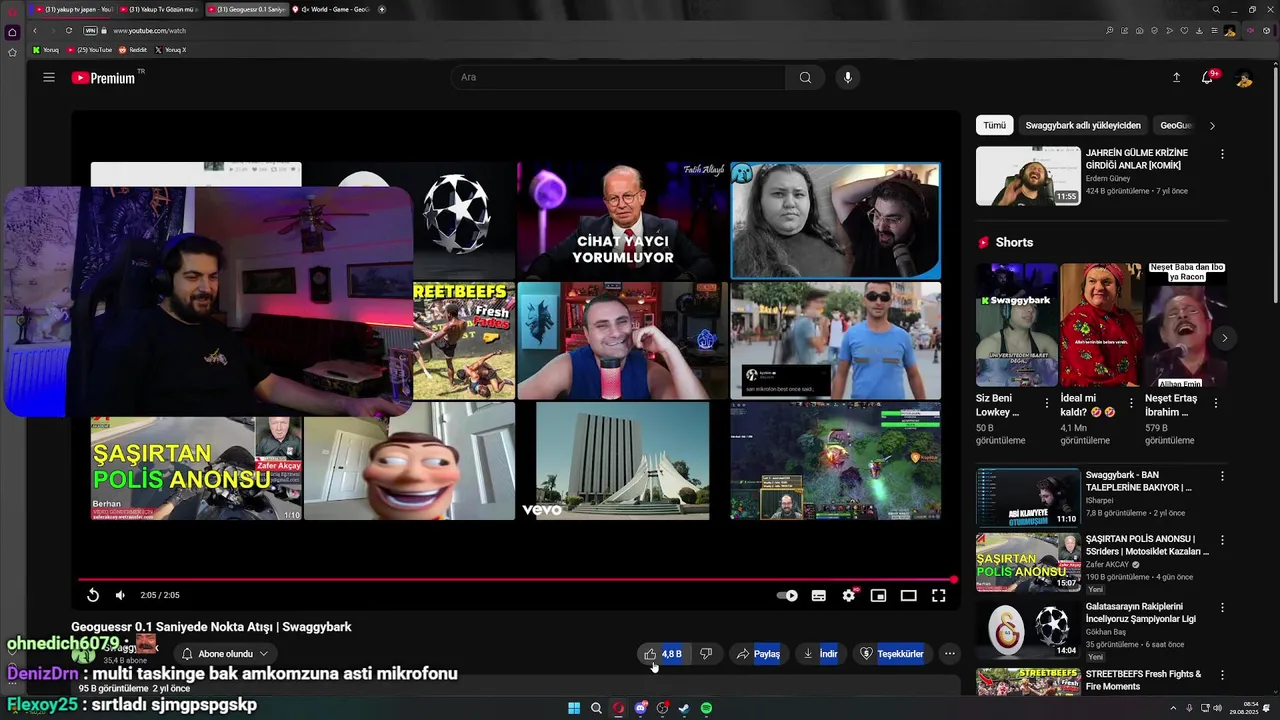
Task: Toggle subtitles/closed captions
Action: click(819, 595)
